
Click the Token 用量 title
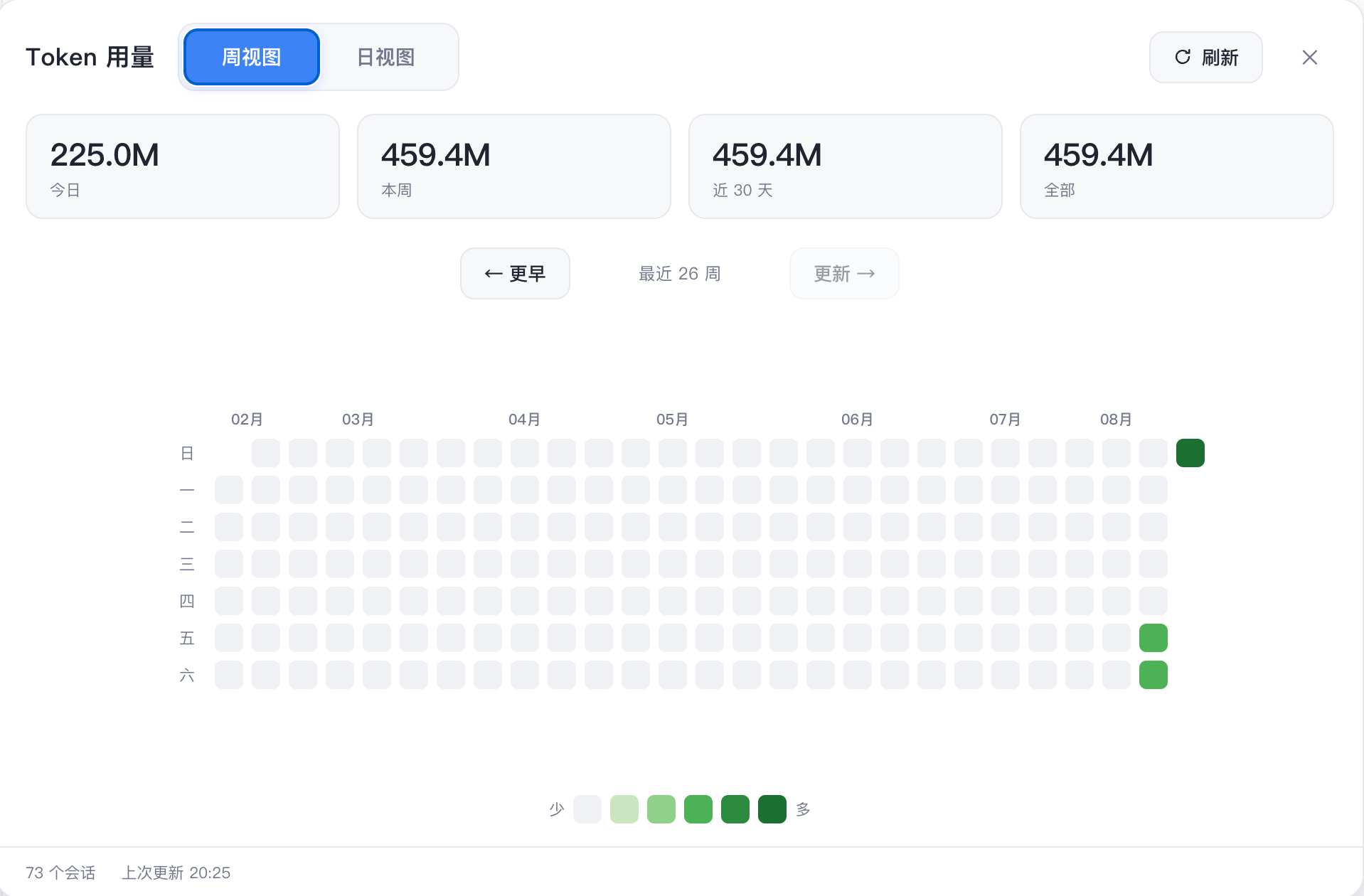pos(90,57)
